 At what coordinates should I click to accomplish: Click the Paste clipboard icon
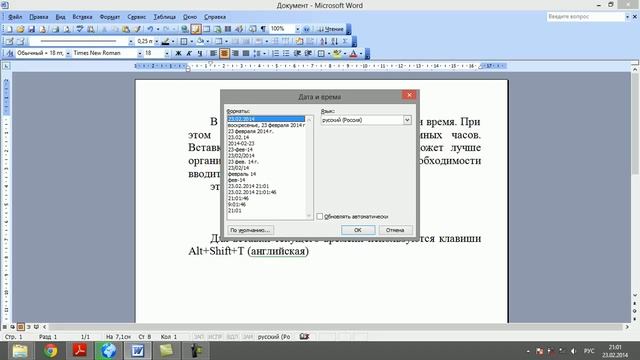tap(126, 29)
